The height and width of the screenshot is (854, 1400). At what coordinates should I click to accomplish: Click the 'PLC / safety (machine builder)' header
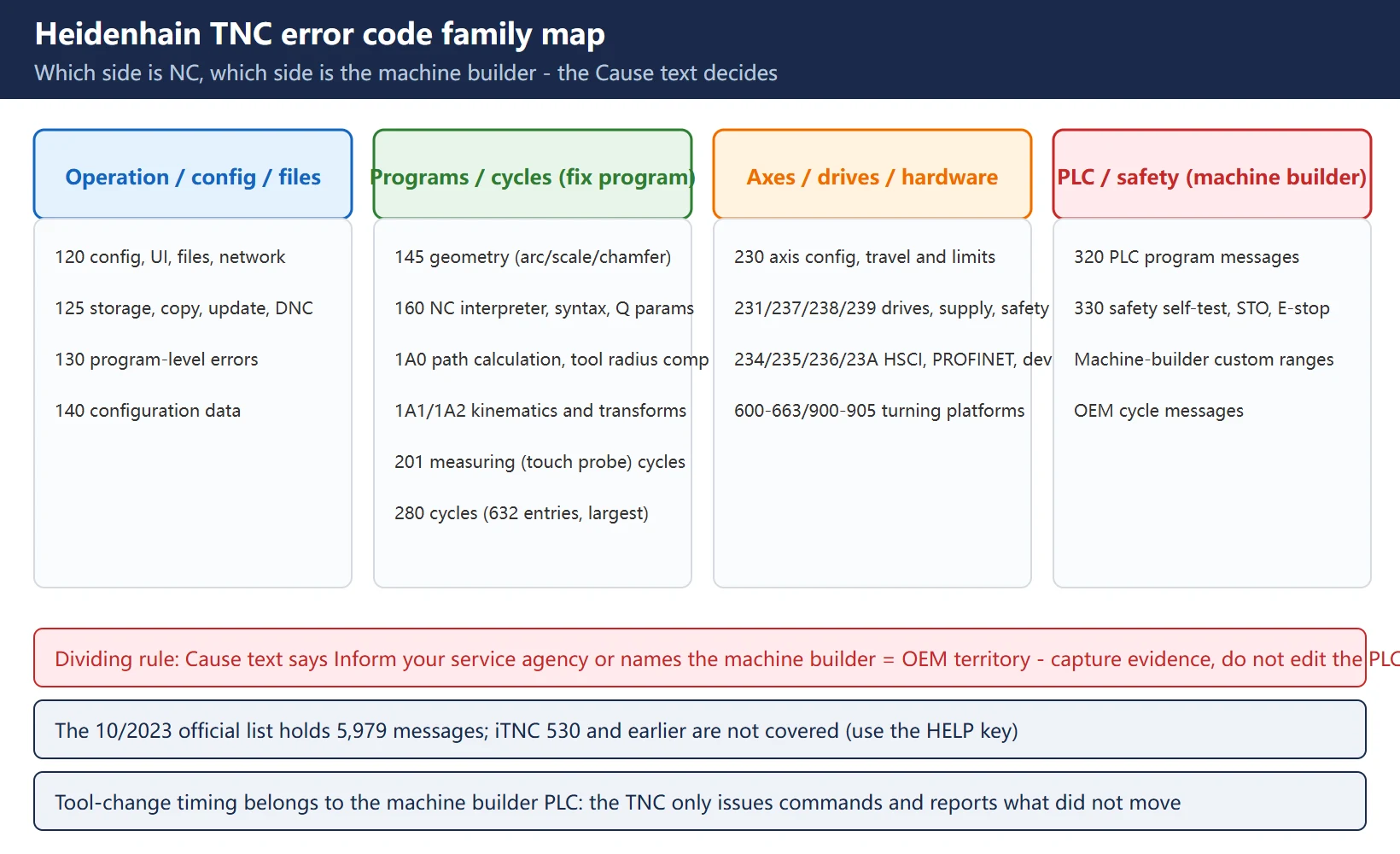(x=1212, y=174)
